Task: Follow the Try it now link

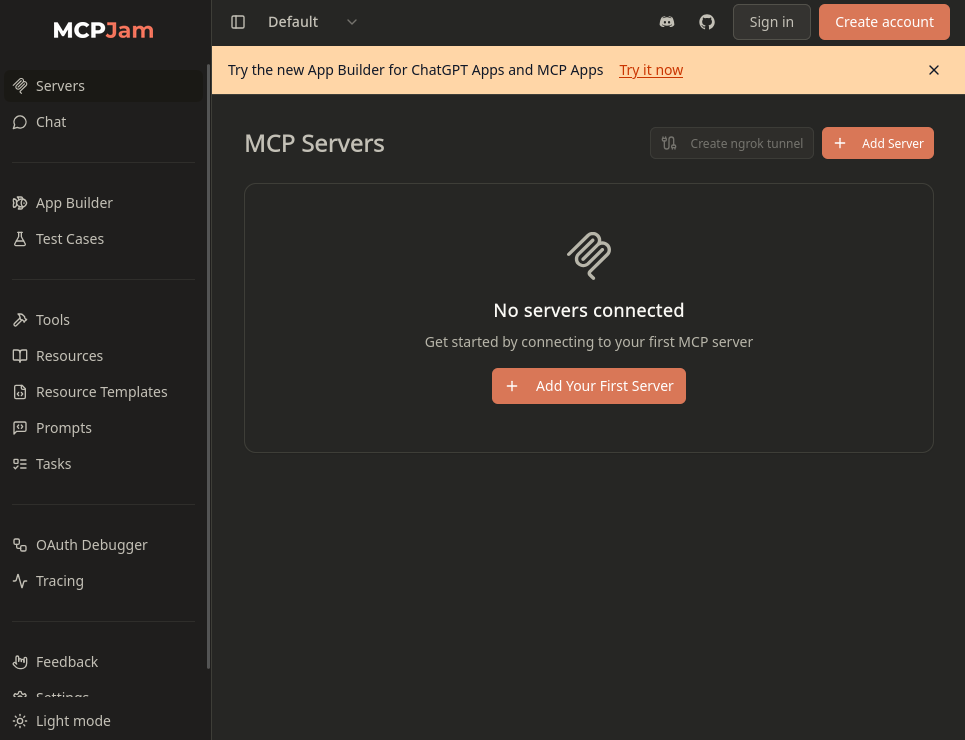Action: tap(651, 70)
